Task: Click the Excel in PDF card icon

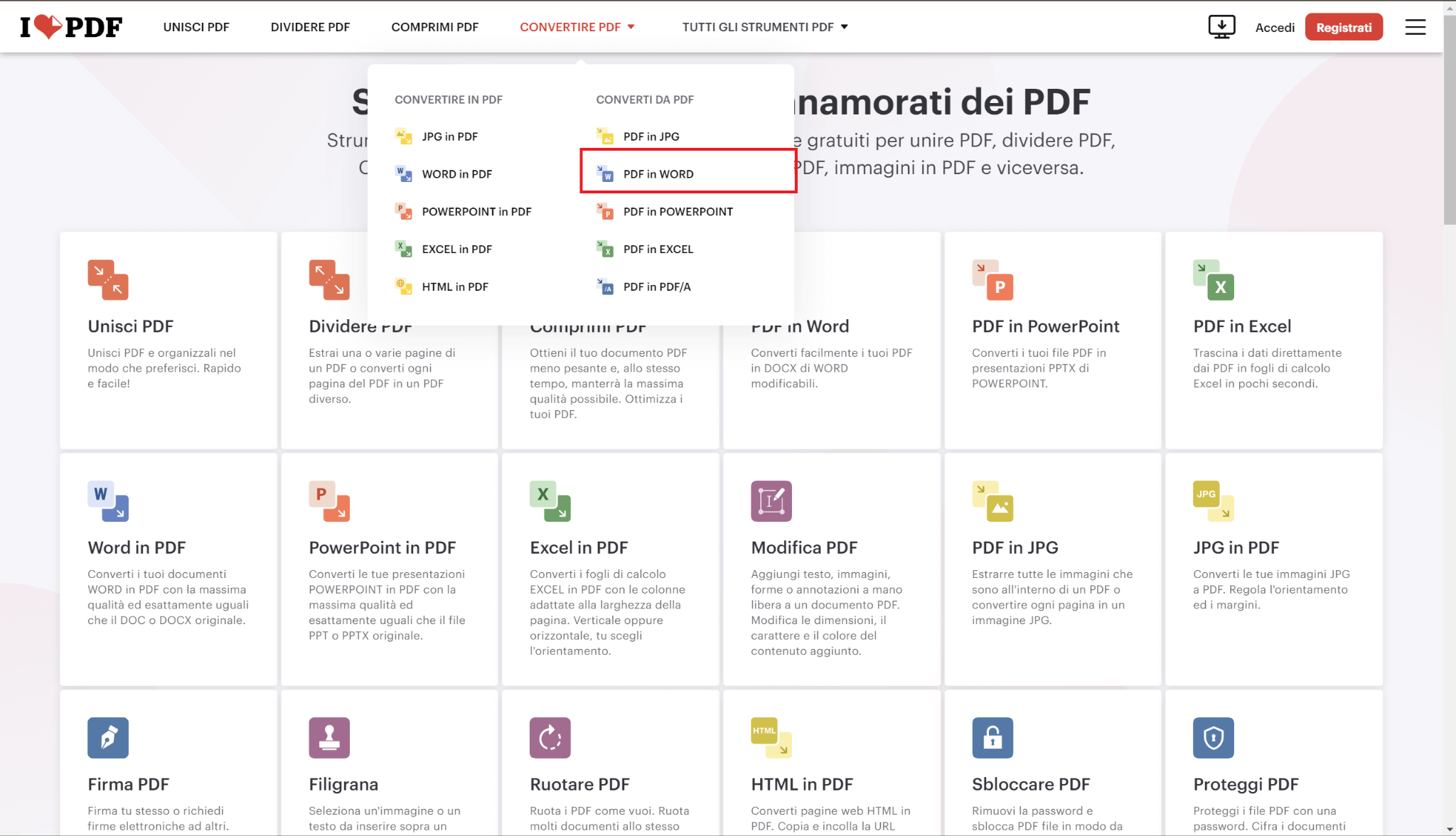Action: [x=550, y=501]
